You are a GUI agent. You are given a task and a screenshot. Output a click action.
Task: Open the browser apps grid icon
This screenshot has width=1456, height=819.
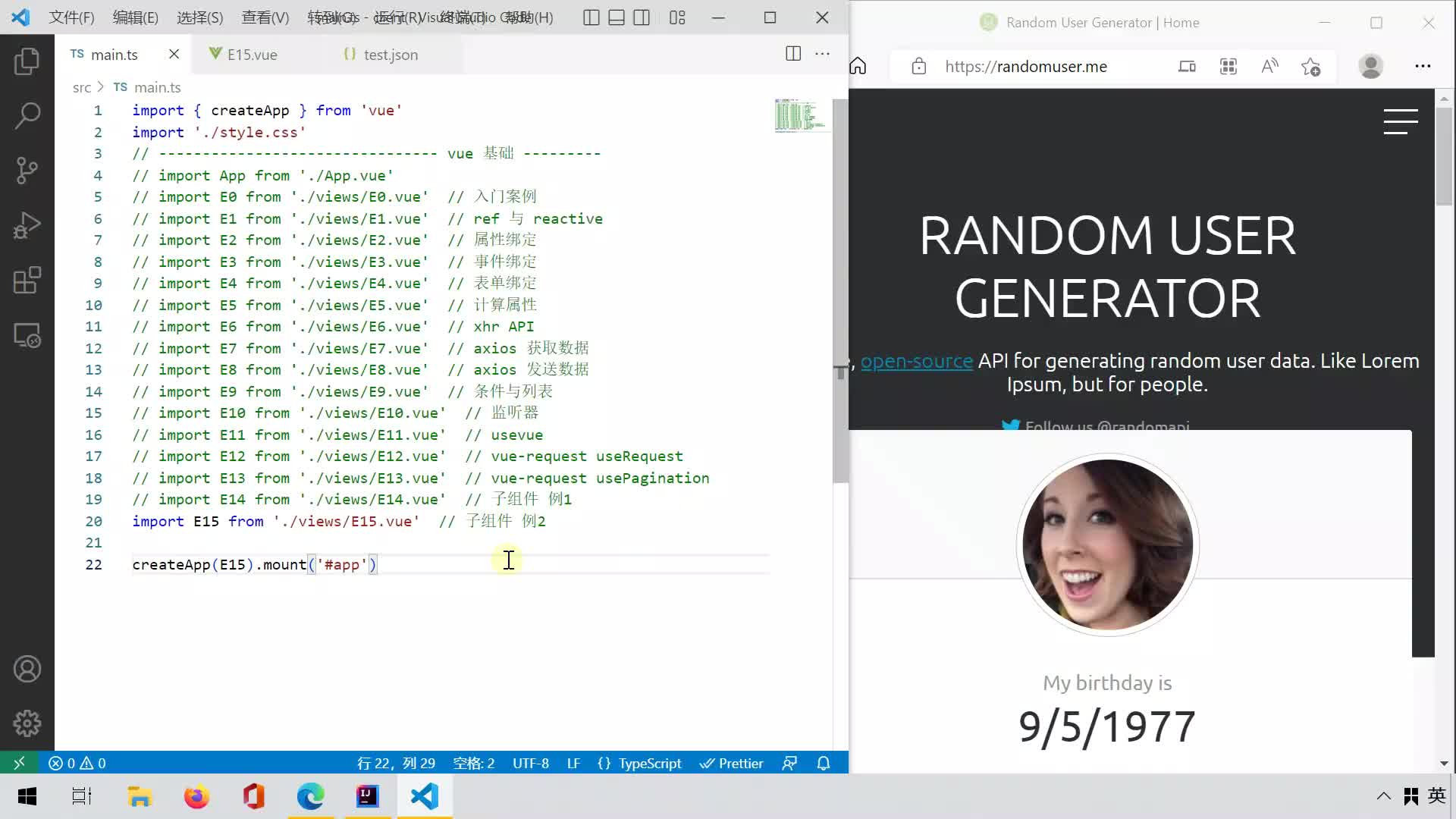[x=1228, y=66]
